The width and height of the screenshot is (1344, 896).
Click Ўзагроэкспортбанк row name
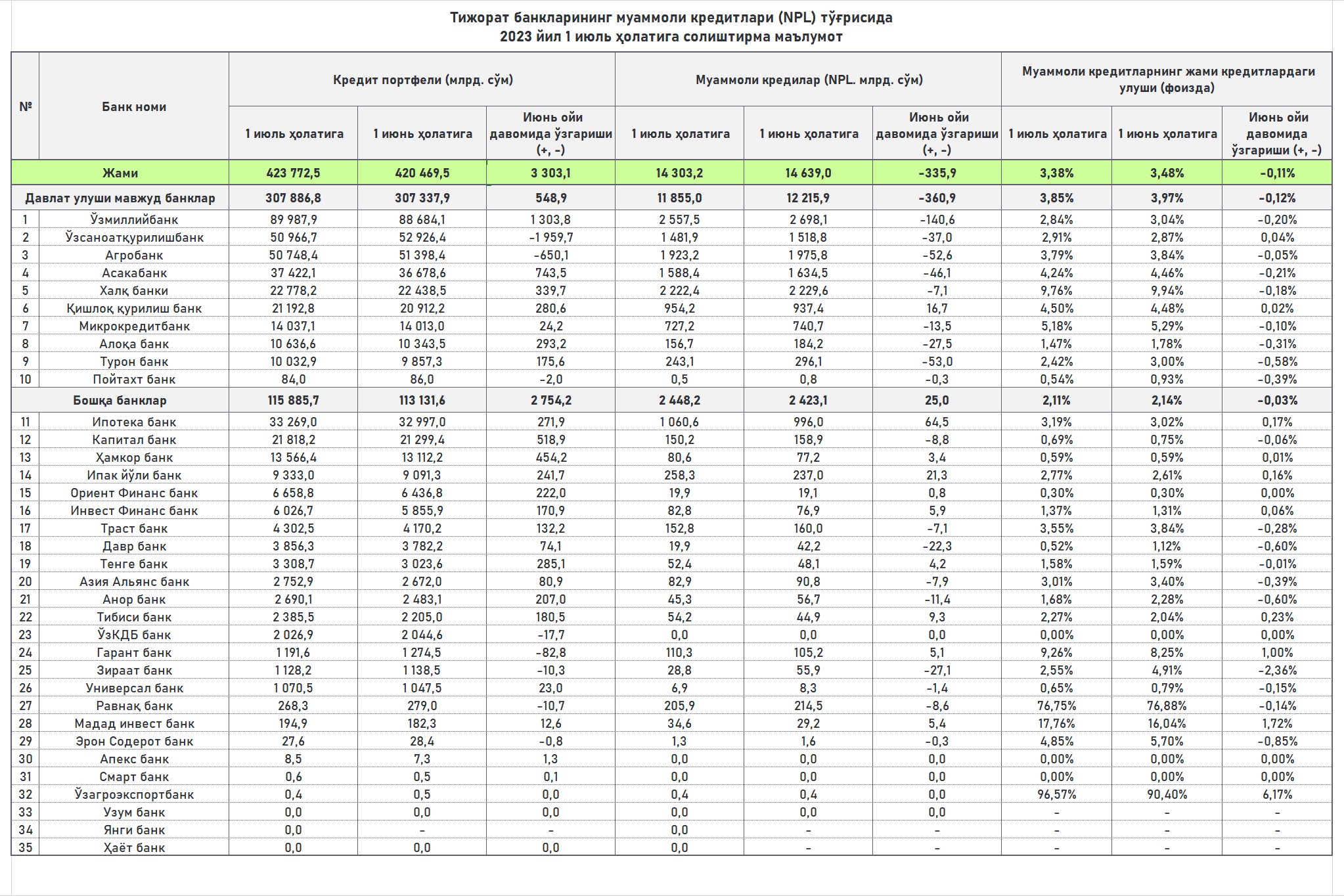[x=134, y=794]
